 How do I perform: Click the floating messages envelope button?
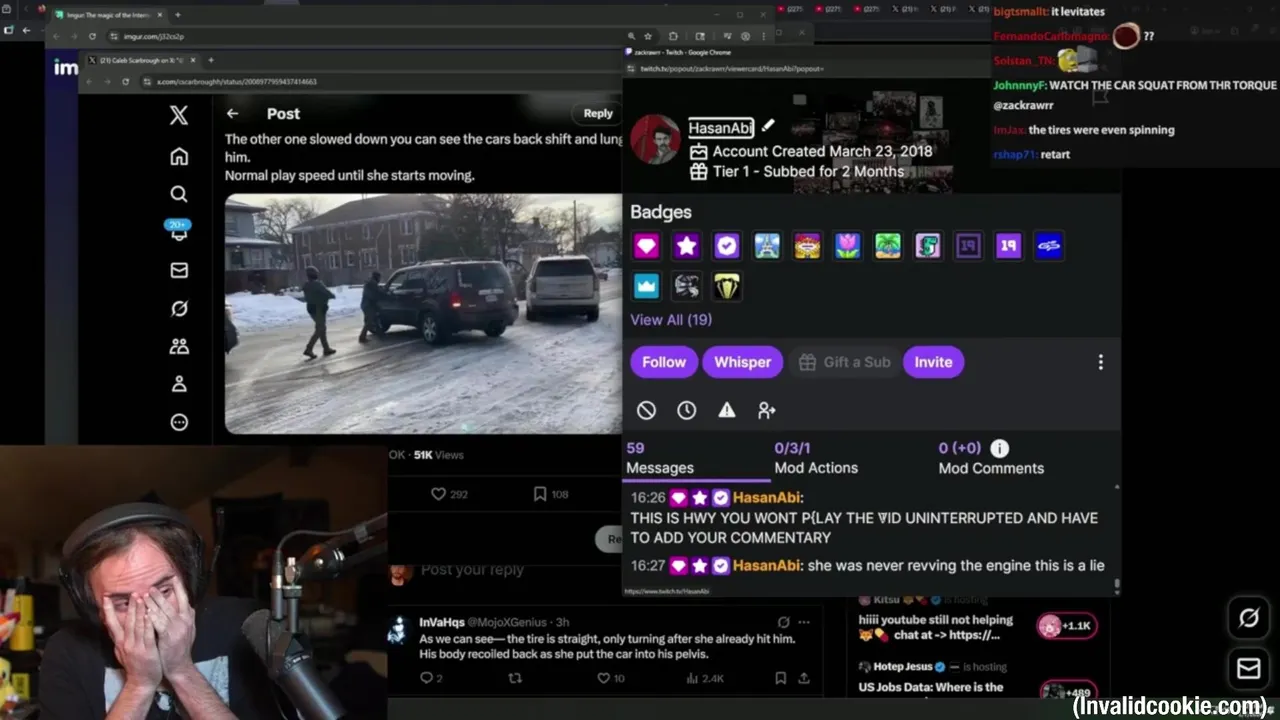click(1249, 668)
